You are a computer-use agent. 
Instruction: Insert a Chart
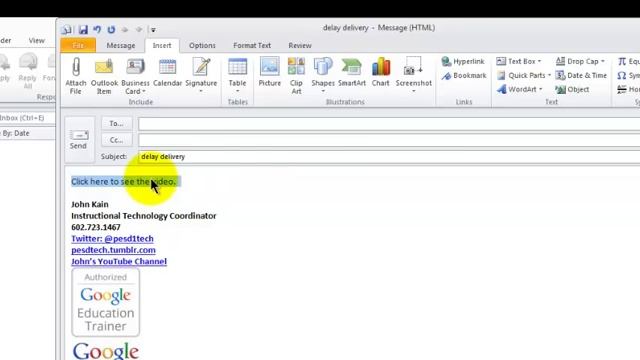pos(380,73)
